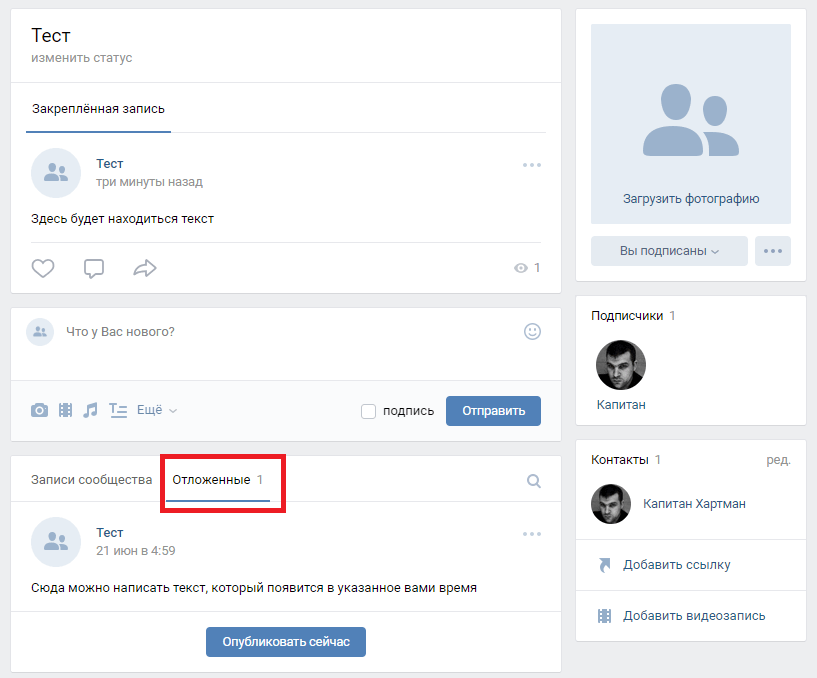
Task: Open the Вы подписаны dropdown
Action: [669, 251]
